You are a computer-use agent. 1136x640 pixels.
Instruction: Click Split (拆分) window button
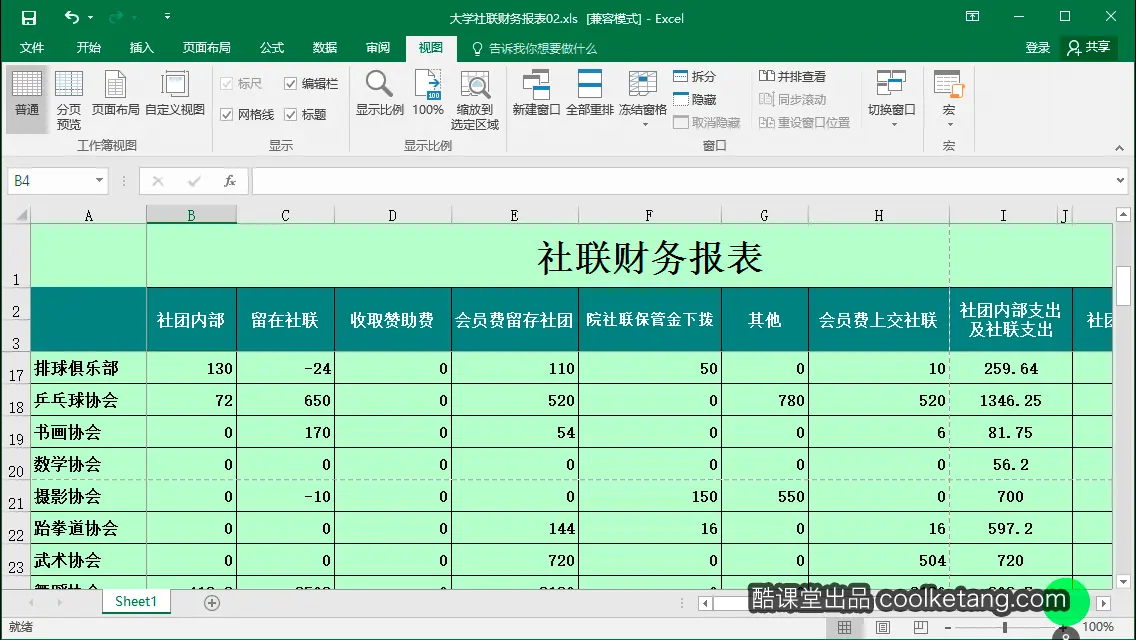[695, 76]
